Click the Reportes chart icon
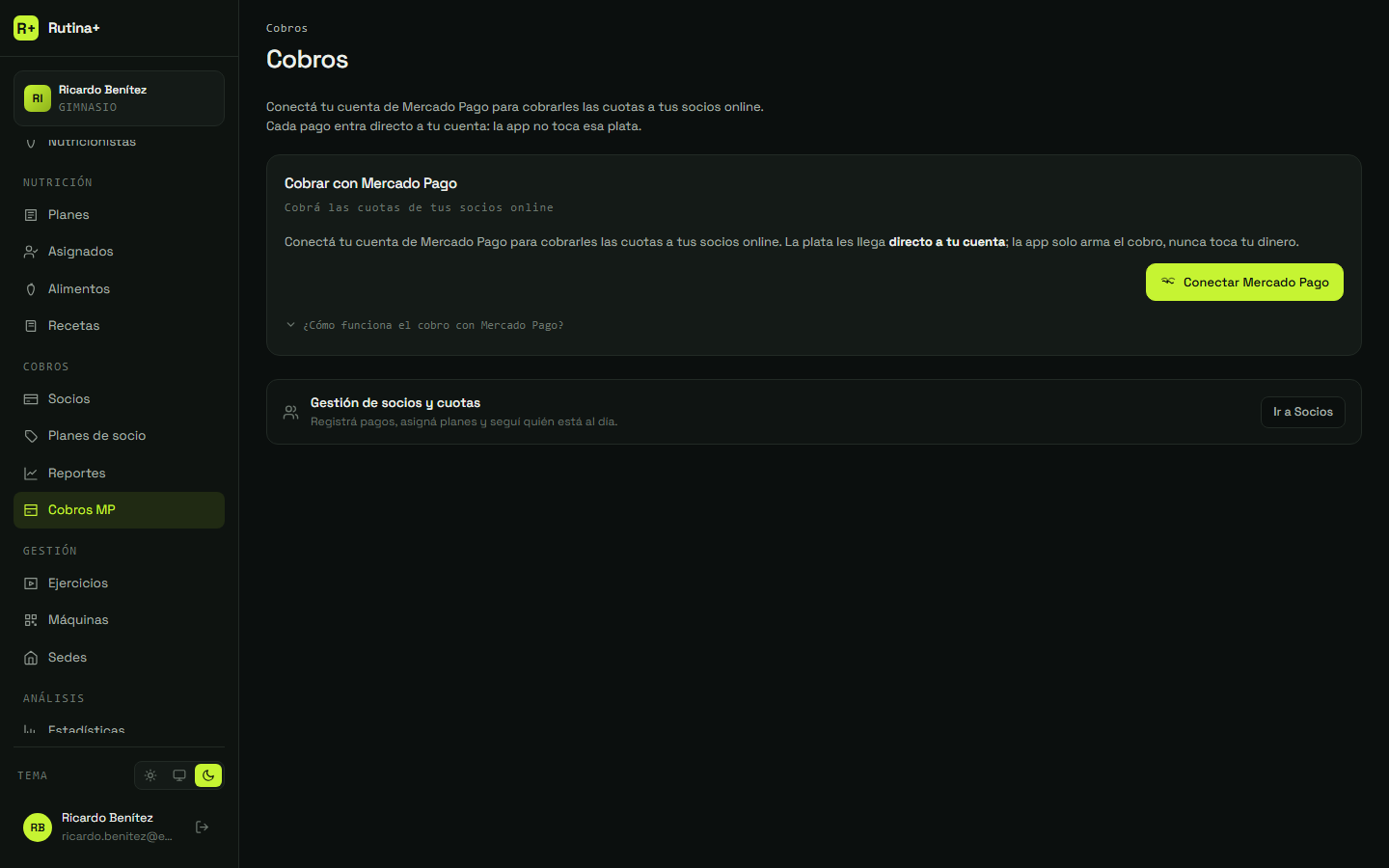The image size is (1389, 868). [x=31, y=474]
